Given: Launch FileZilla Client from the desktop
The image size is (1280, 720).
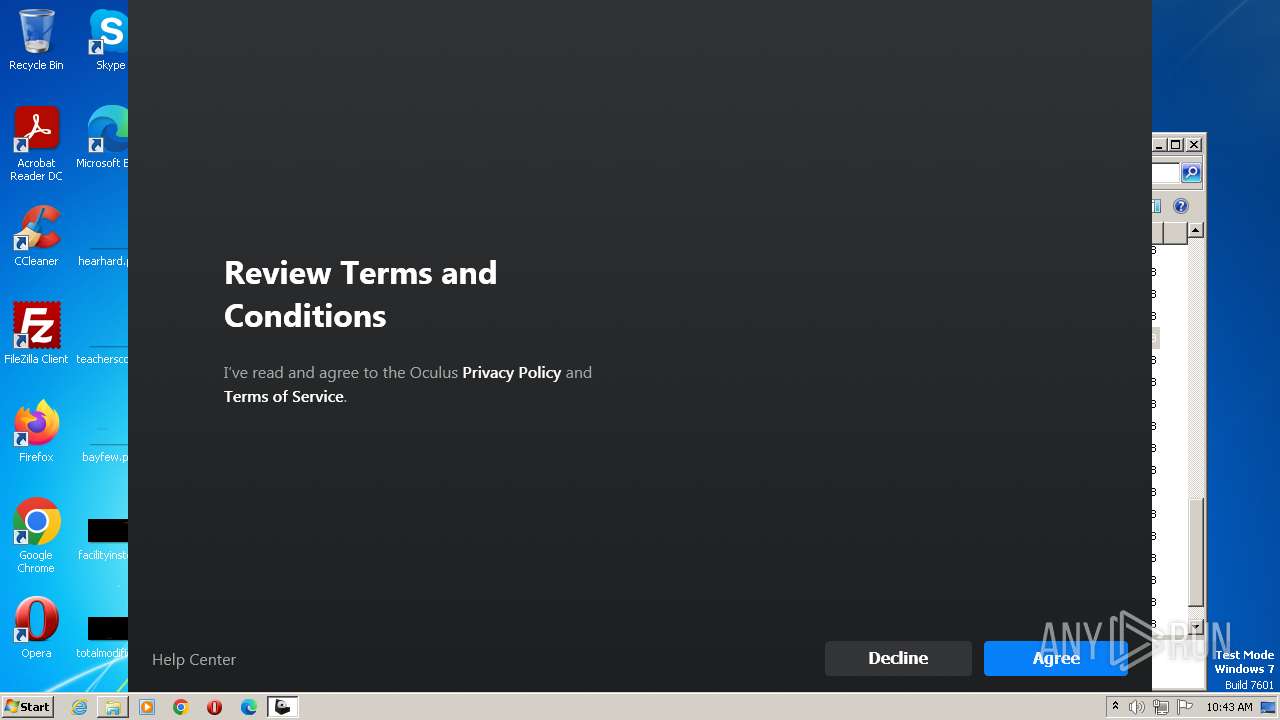Looking at the screenshot, I should 36,334.
